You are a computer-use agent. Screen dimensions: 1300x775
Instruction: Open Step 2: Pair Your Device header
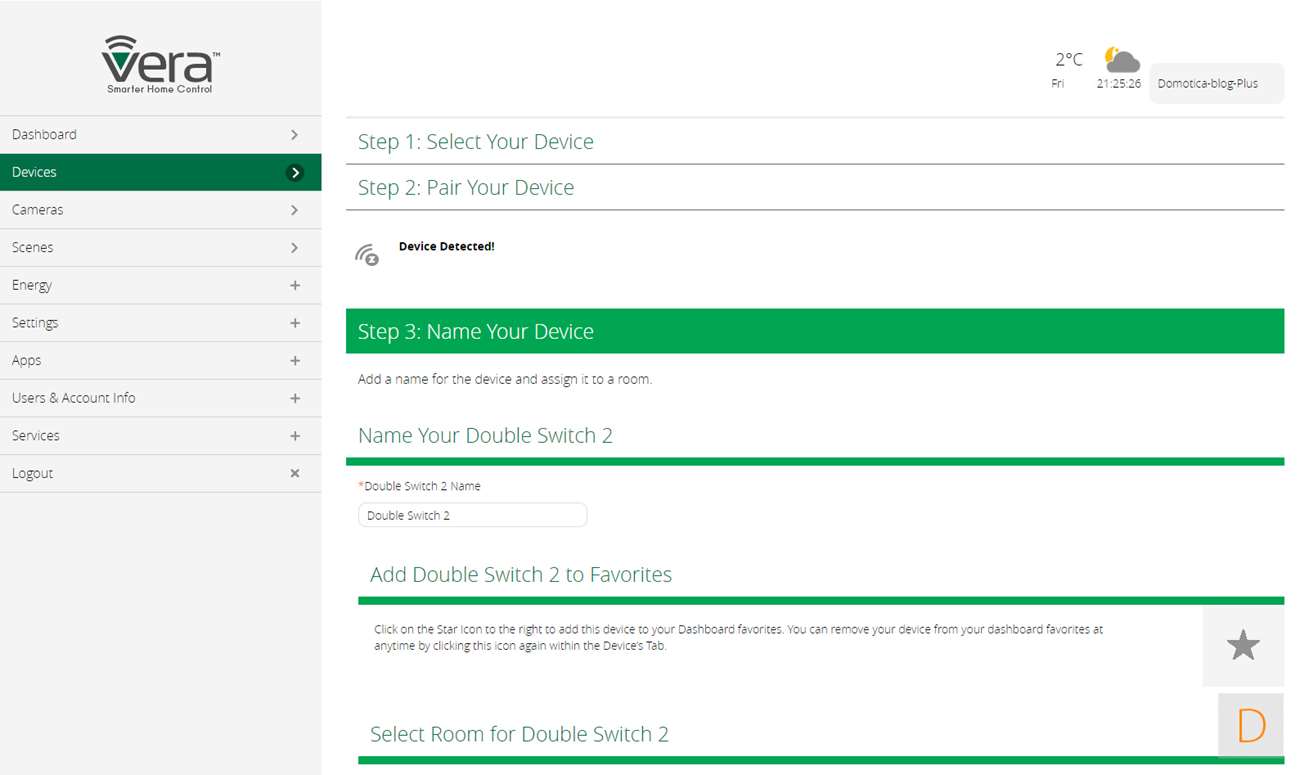[466, 188]
